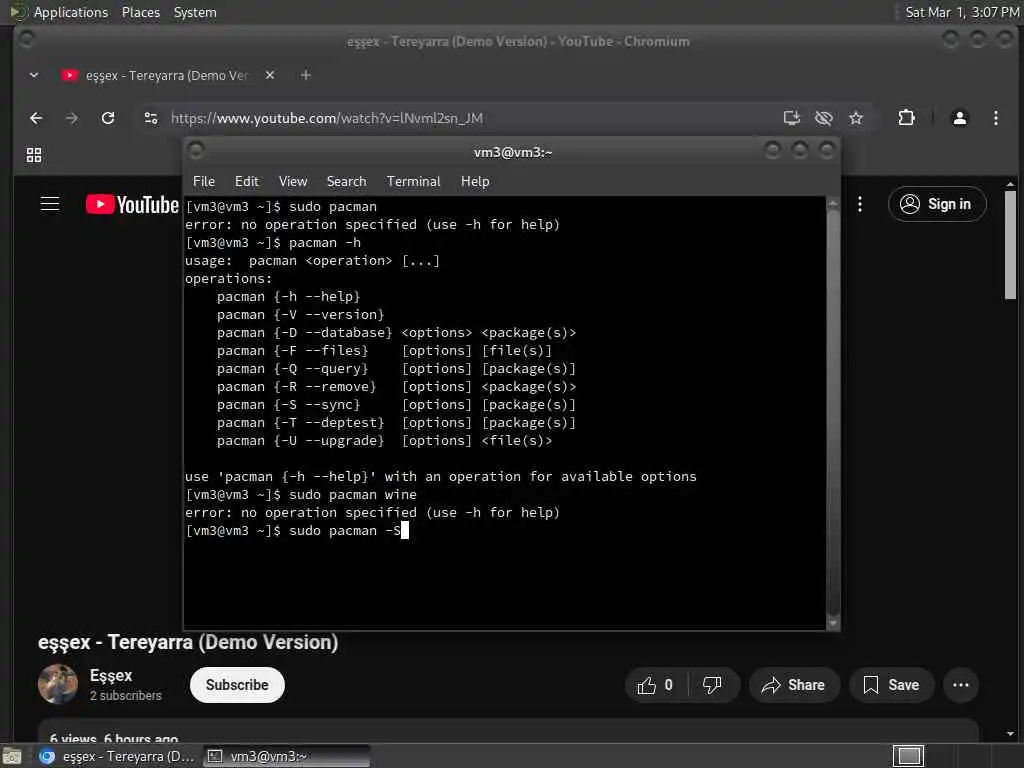View site information icon in address bar
The image size is (1024, 768).
pyautogui.click(x=151, y=118)
